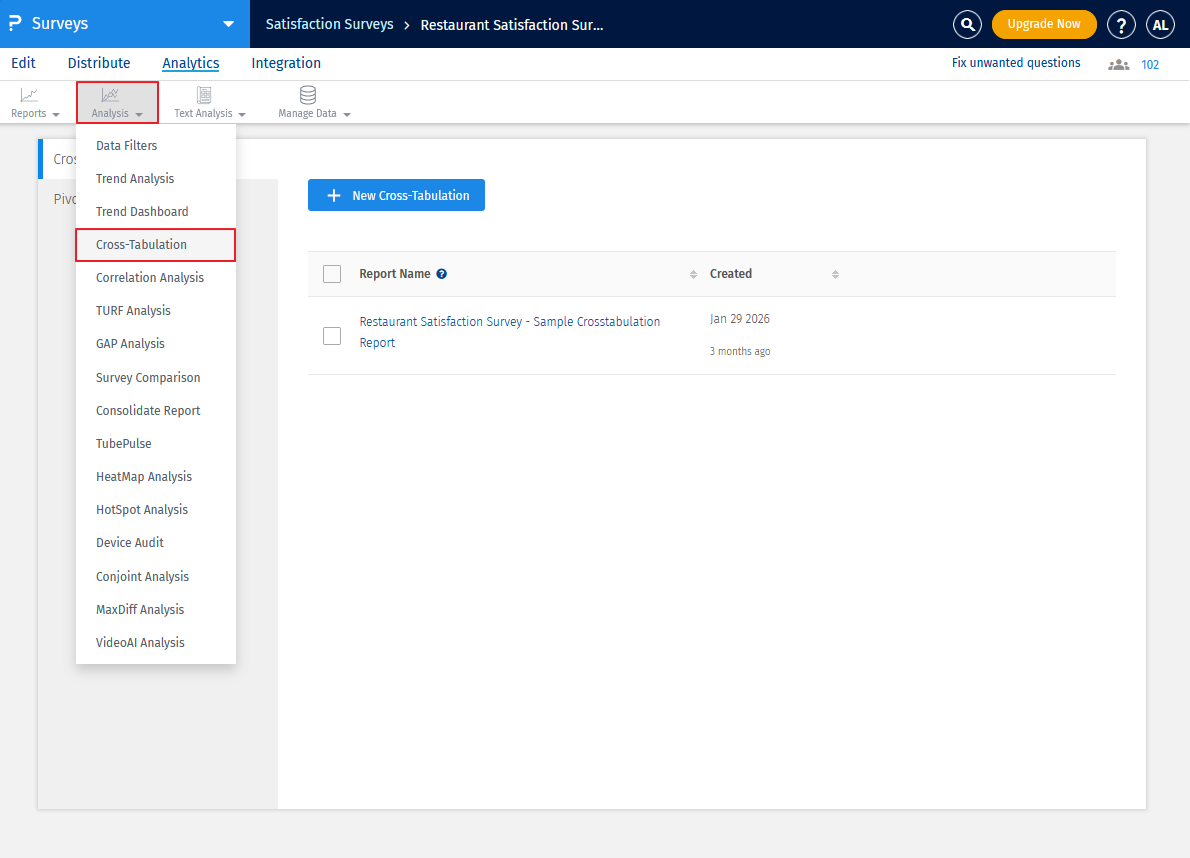Expand the Text Analysis dropdown arrow
The width and height of the screenshot is (1190, 858).
(242, 115)
